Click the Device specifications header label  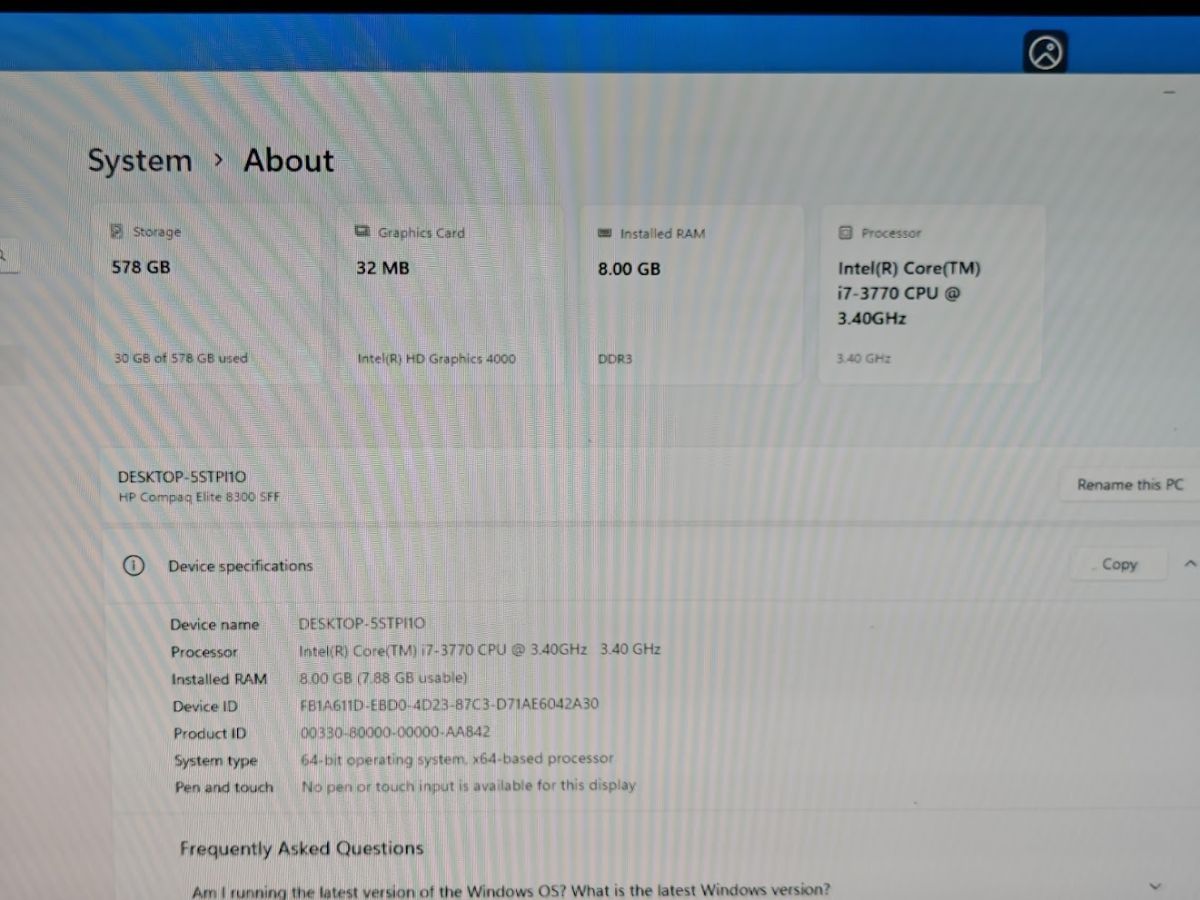240,566
